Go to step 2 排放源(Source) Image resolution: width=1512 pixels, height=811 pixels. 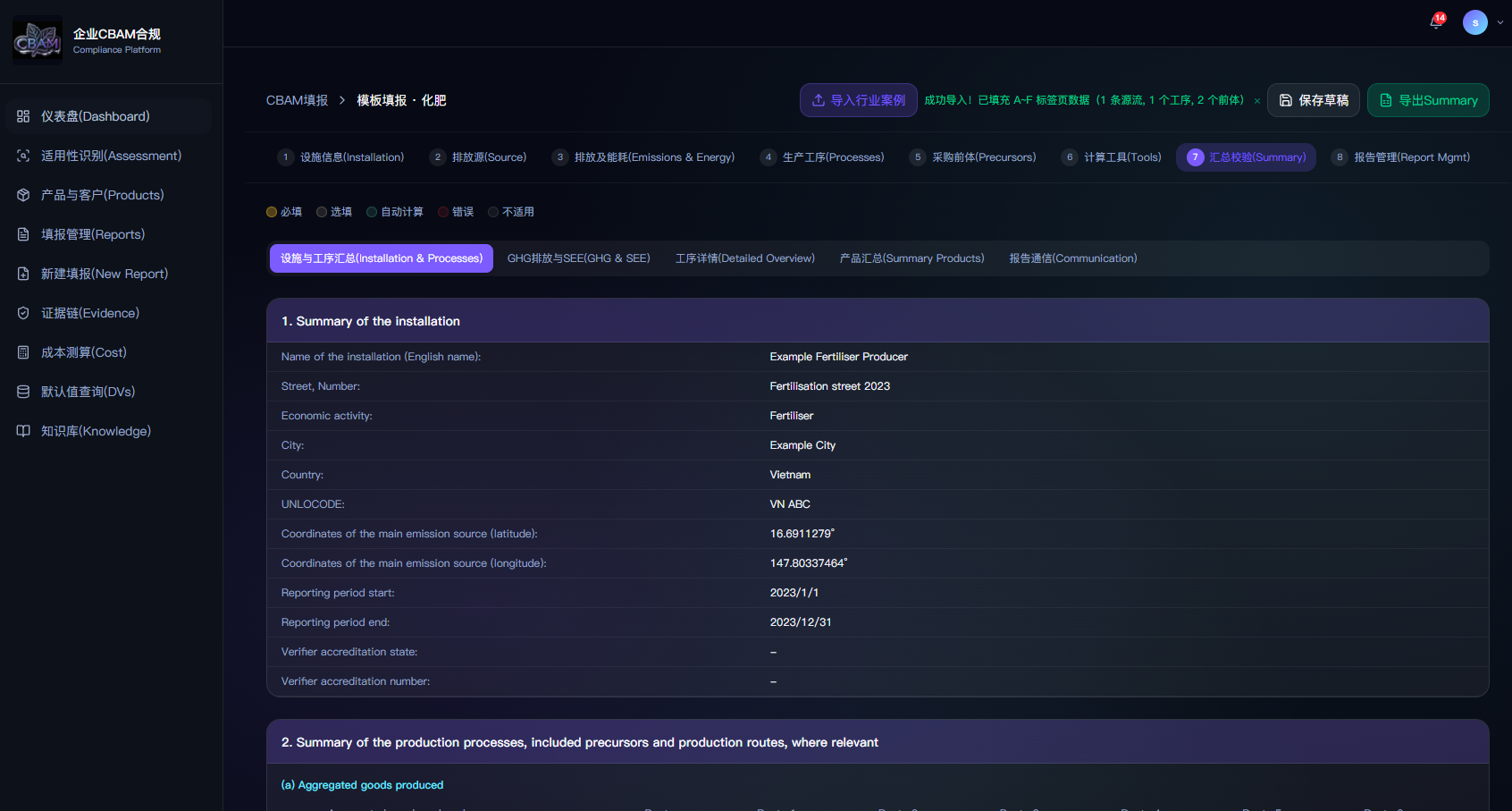(478, 157)
